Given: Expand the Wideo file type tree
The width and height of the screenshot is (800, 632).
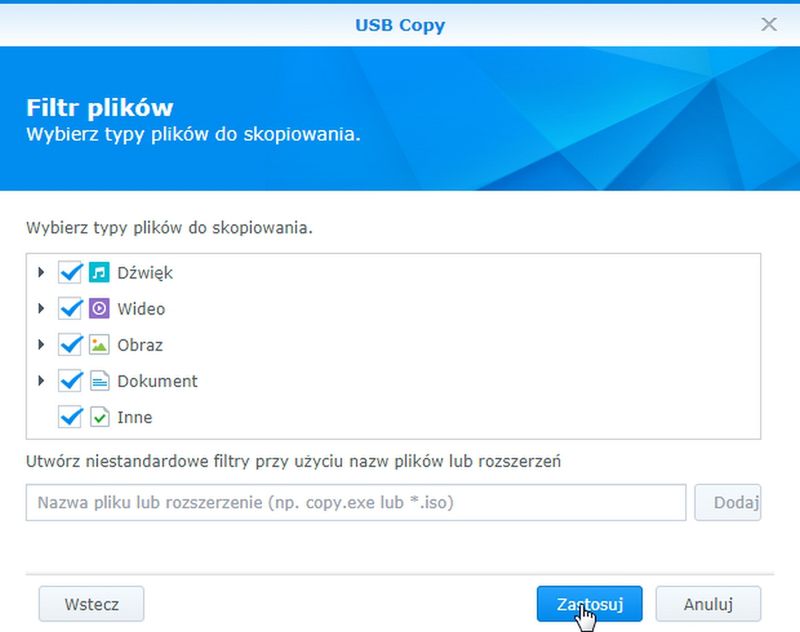Looking at the screenshot, I should click(x=41, y=309).
